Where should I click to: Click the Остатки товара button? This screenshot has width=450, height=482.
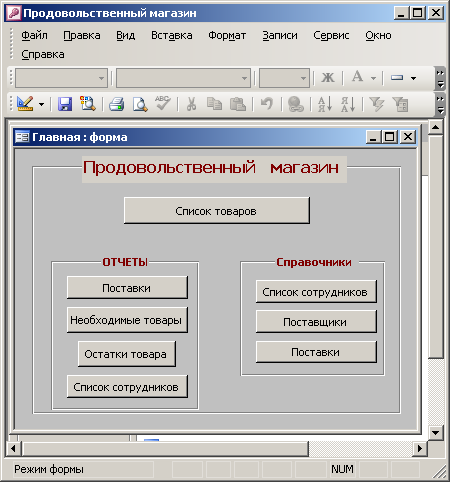pyautogui.click(x=126, y=354)
